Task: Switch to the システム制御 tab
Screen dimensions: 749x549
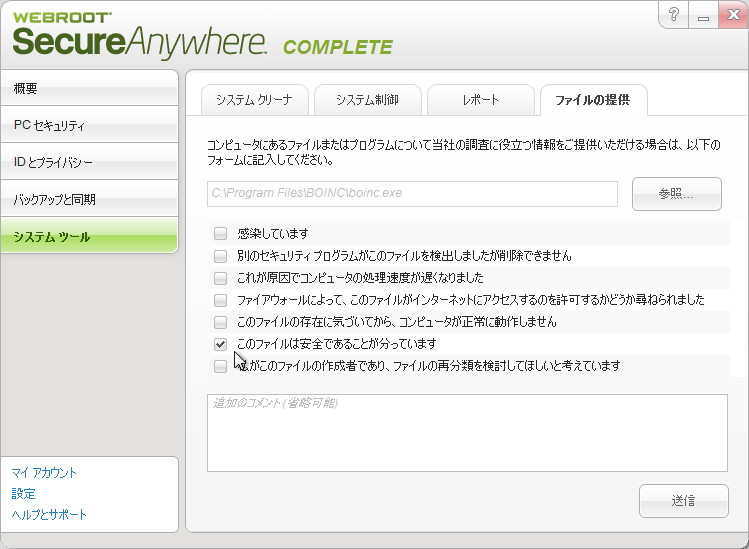Action: pos(367,100)
